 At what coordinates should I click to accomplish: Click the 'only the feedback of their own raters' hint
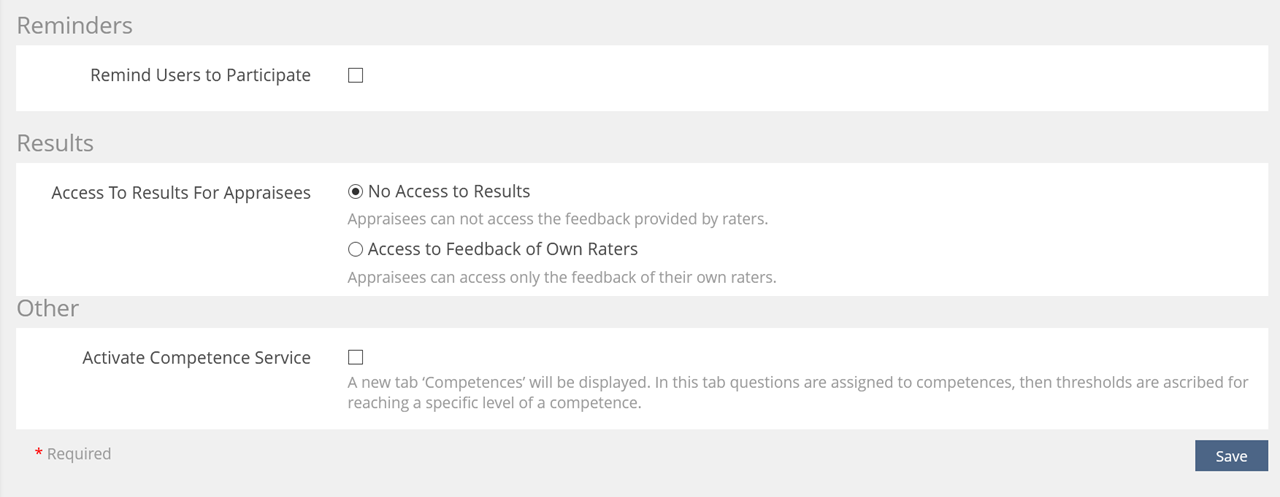tap(561, 277)
